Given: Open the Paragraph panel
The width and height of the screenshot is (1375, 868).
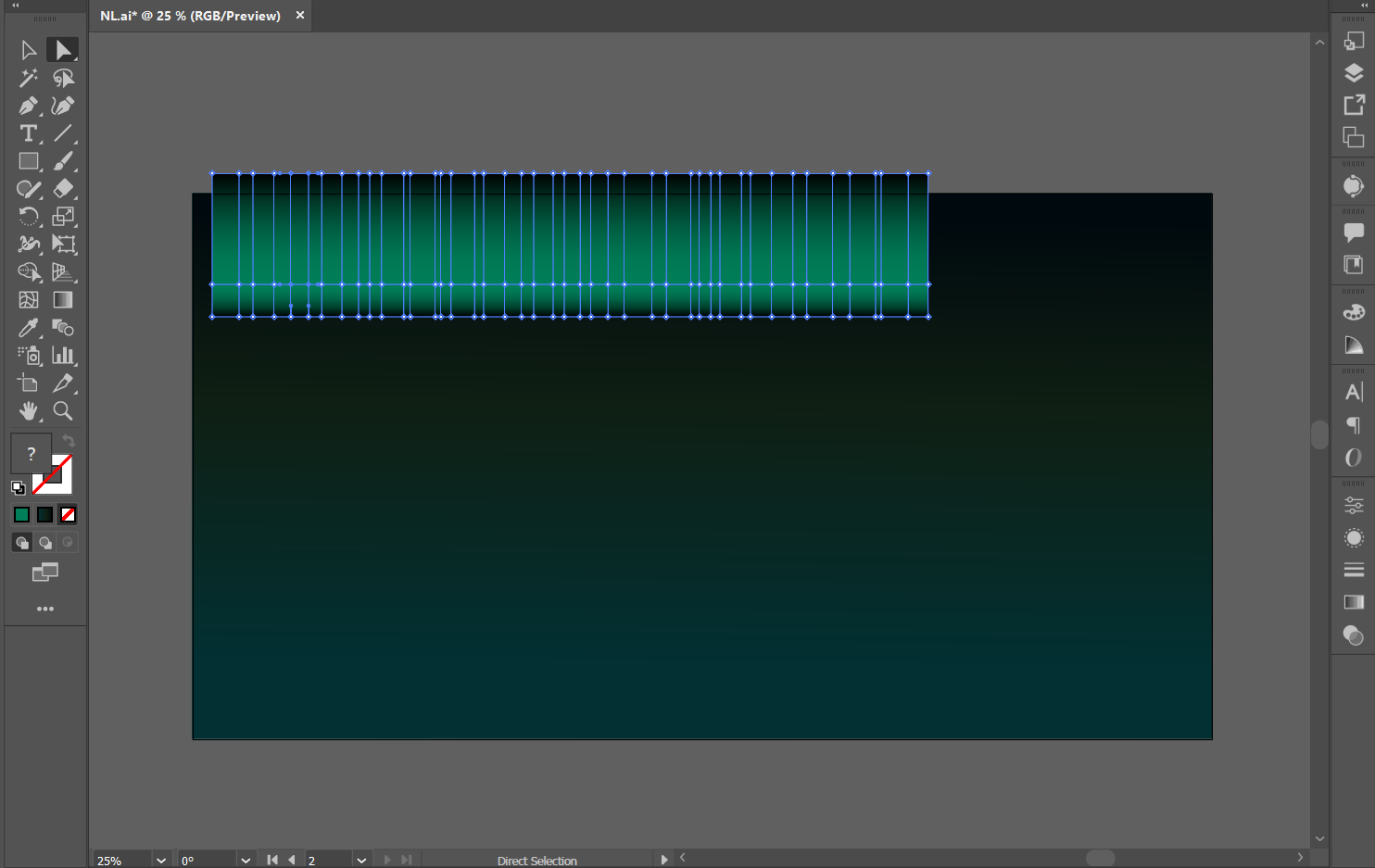Looking at the screenshot, I should (1354, 425).
